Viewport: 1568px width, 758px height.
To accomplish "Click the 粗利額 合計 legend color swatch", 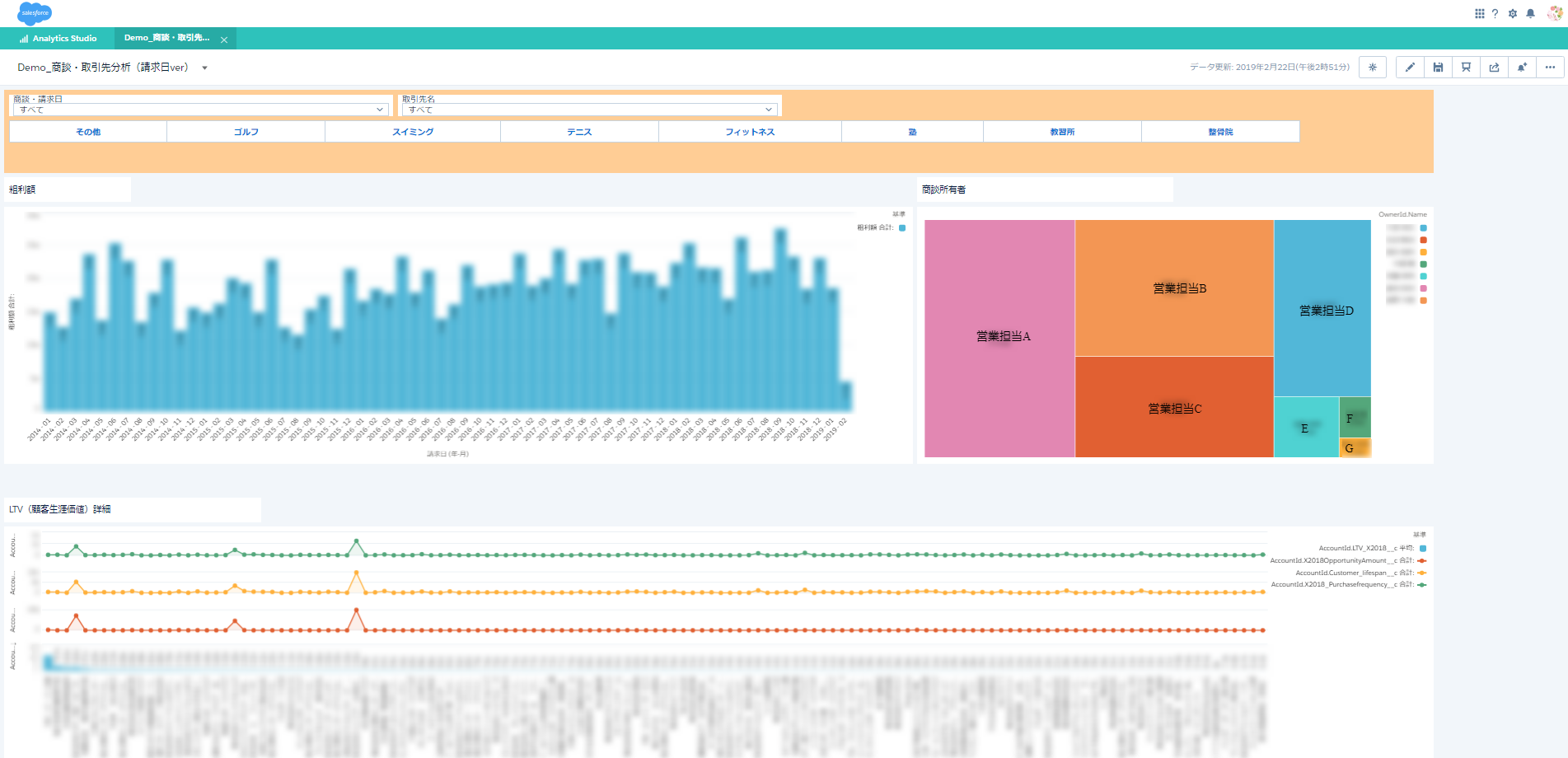I will (902, 228).
